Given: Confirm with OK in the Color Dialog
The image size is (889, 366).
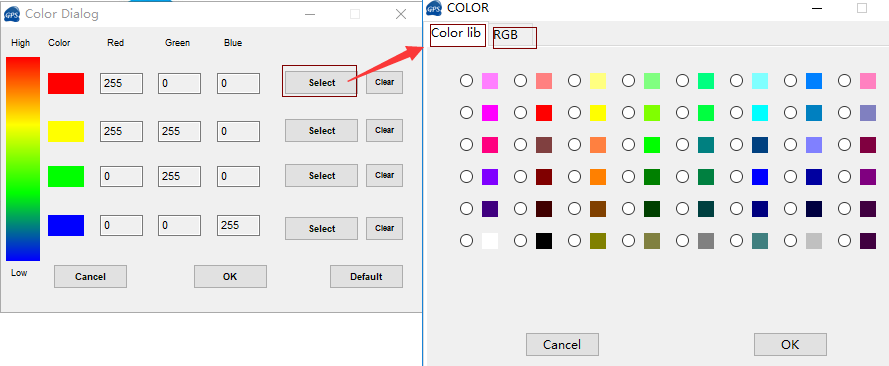Looking at the screenshot, I should tap(230, 276).
